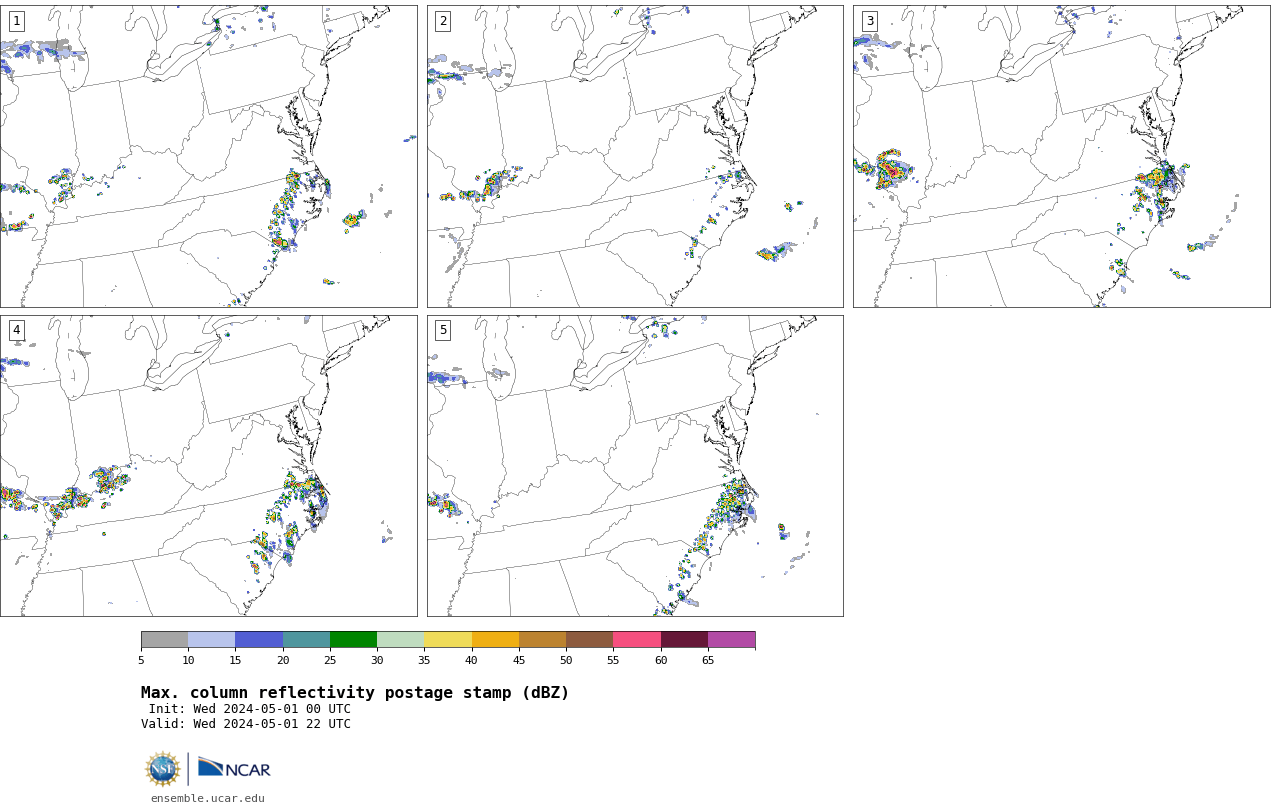Image resolution: width=1280 pixels, height=809 pixels.
Task: Open ensemble member 3 map thumbnail
Action: tap(1061, 156)
